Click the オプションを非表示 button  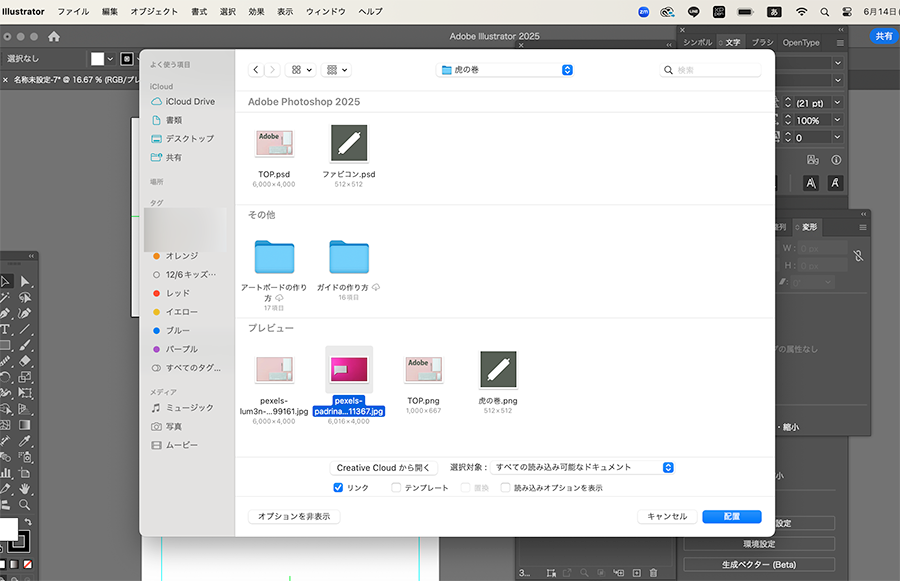click(x=294, y=517)
